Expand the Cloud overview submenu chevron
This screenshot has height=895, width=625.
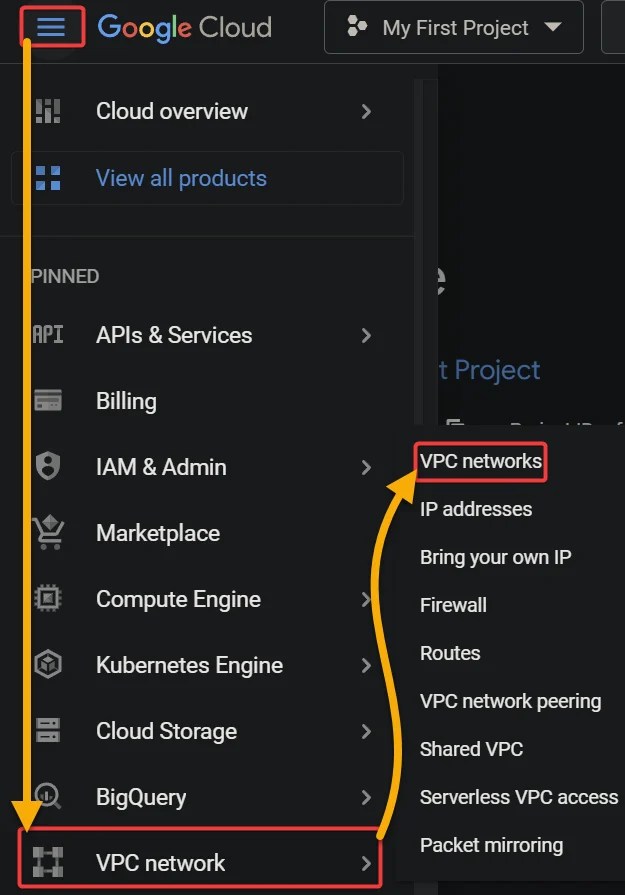click(x=366, y=111)
